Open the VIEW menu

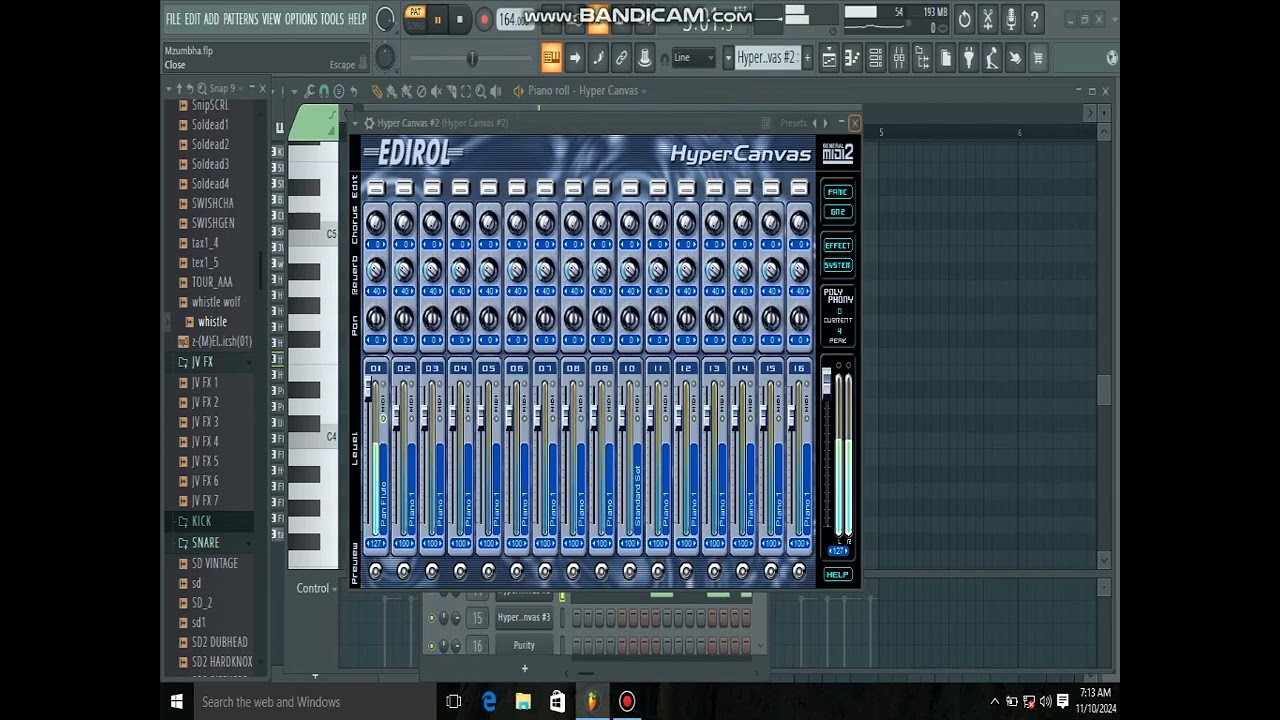coord(271,19)
